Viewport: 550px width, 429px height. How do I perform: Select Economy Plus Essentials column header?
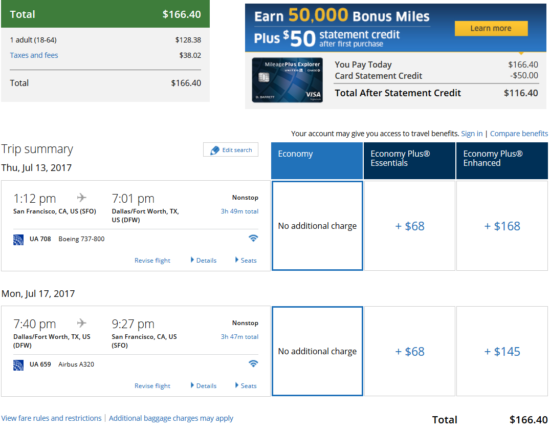[x=410, y=161]
